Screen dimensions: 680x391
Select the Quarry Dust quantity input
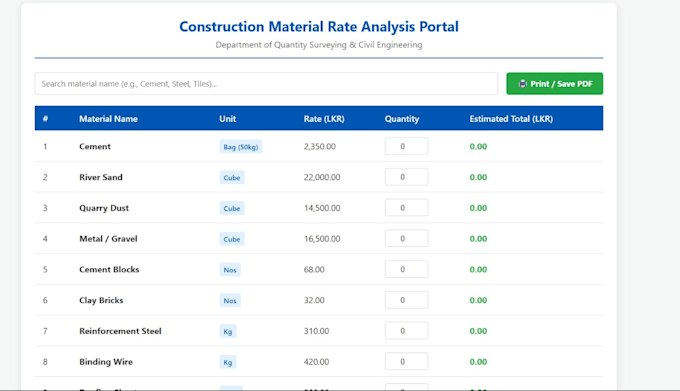point(406,208)
